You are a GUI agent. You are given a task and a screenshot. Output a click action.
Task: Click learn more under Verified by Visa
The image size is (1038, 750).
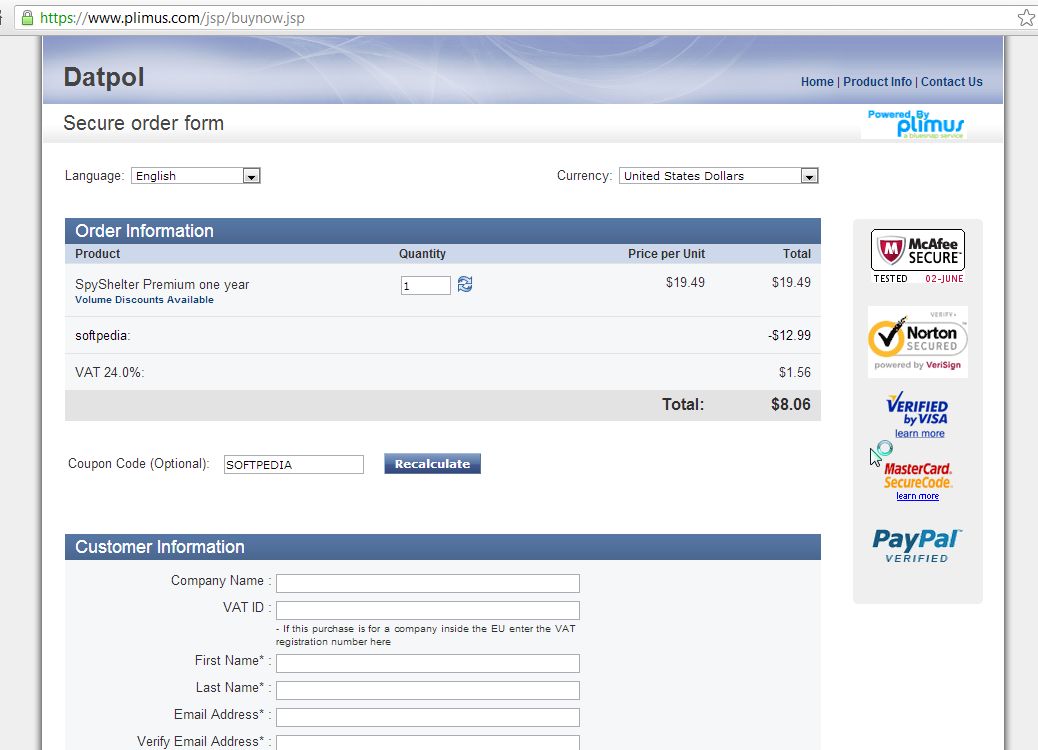click(920, 433)
